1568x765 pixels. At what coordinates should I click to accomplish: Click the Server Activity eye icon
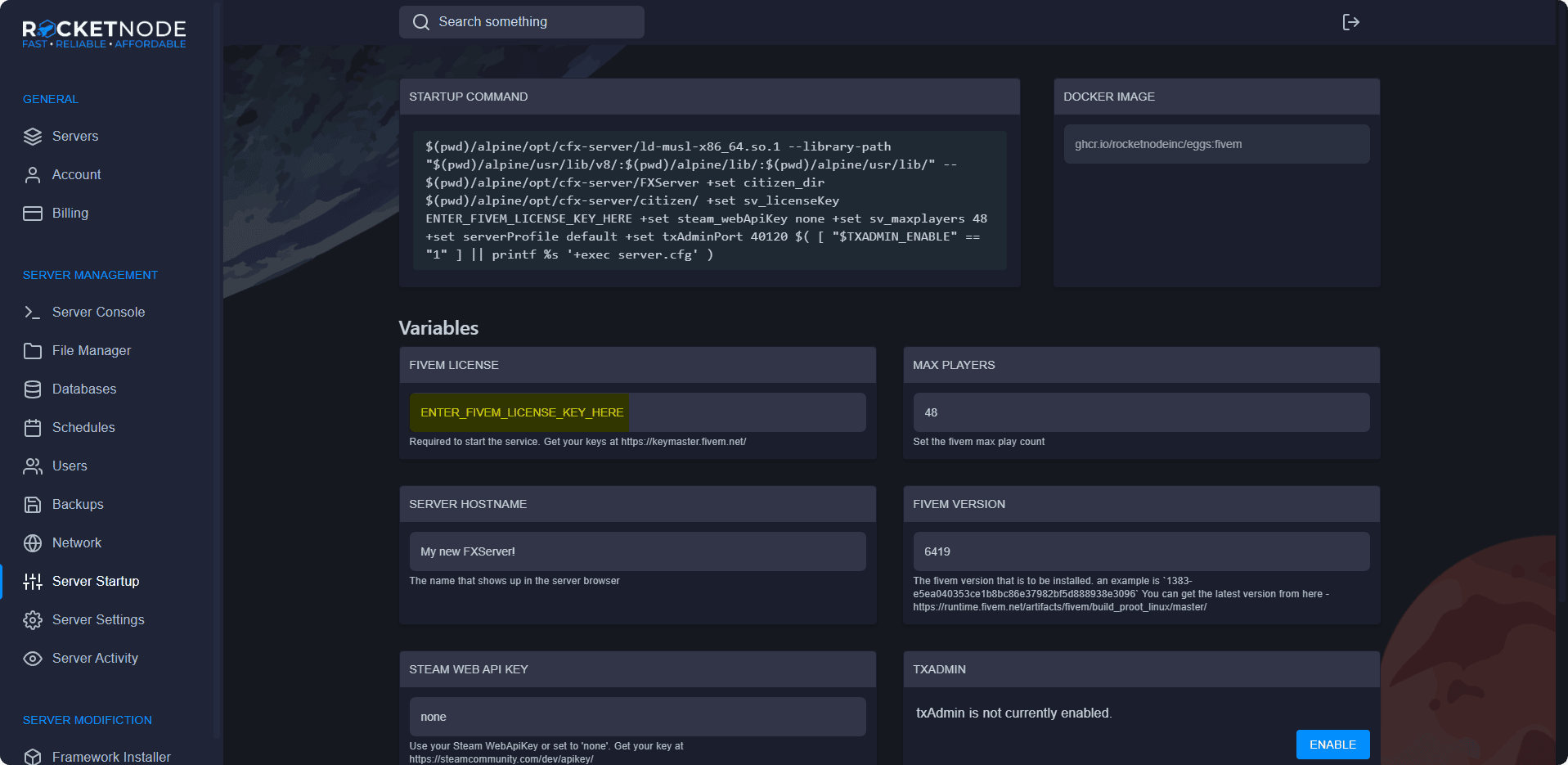click(x=33, y=659)
